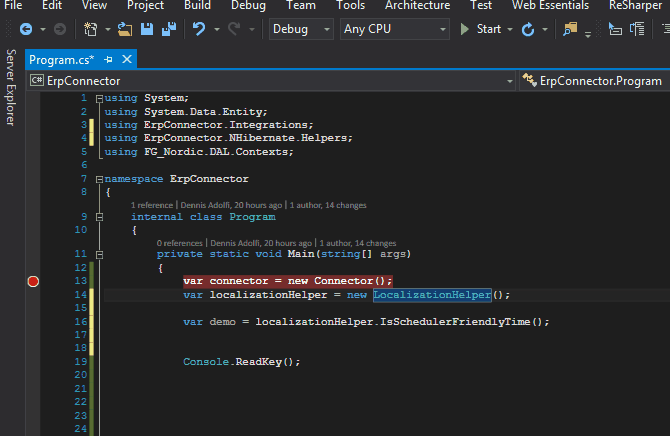Open the View menu

point(94,5)
